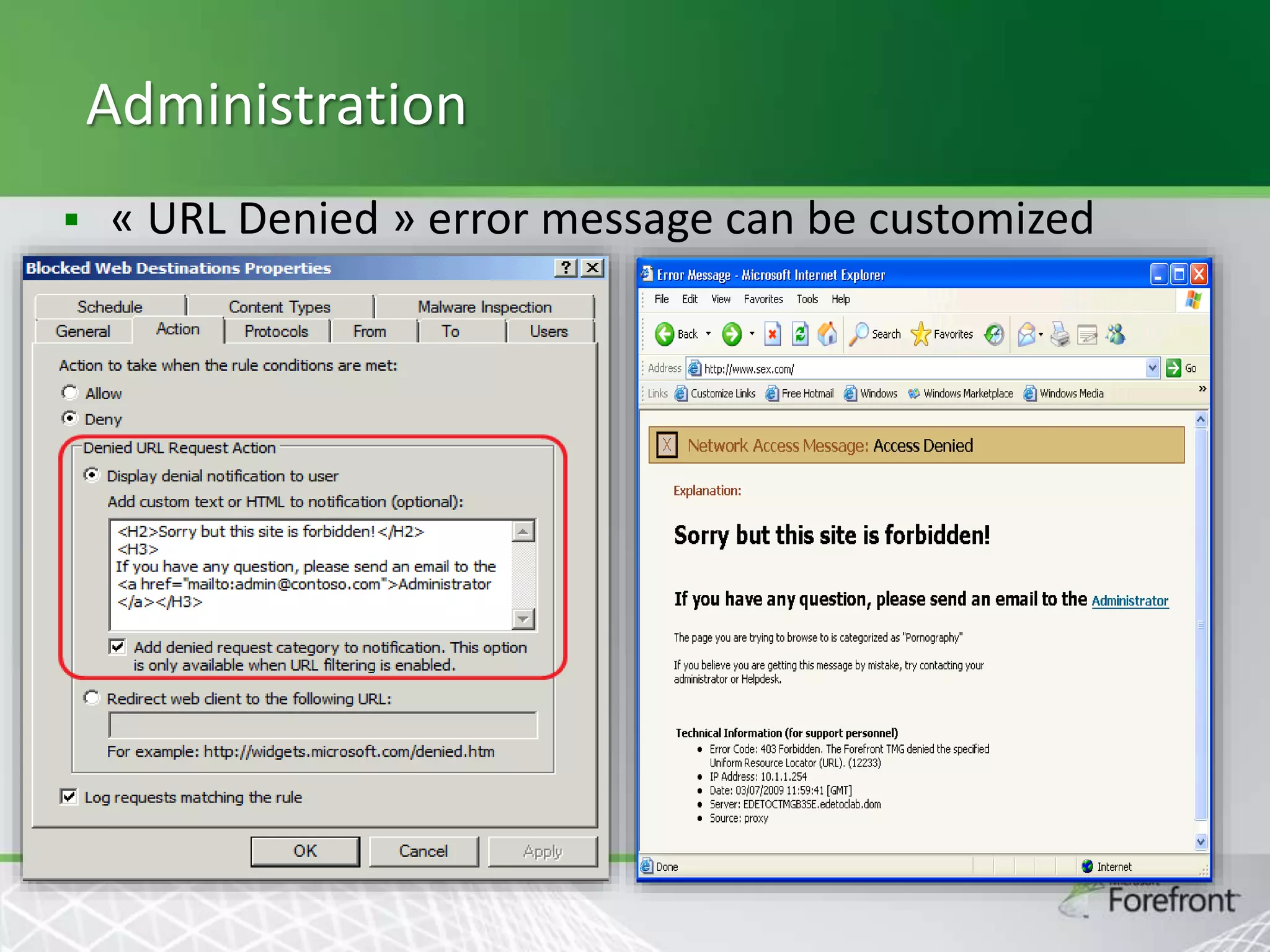The image size is (1270, 952).
Task: Click the Mail envelope icon in IE
Action: (1027, 335)
